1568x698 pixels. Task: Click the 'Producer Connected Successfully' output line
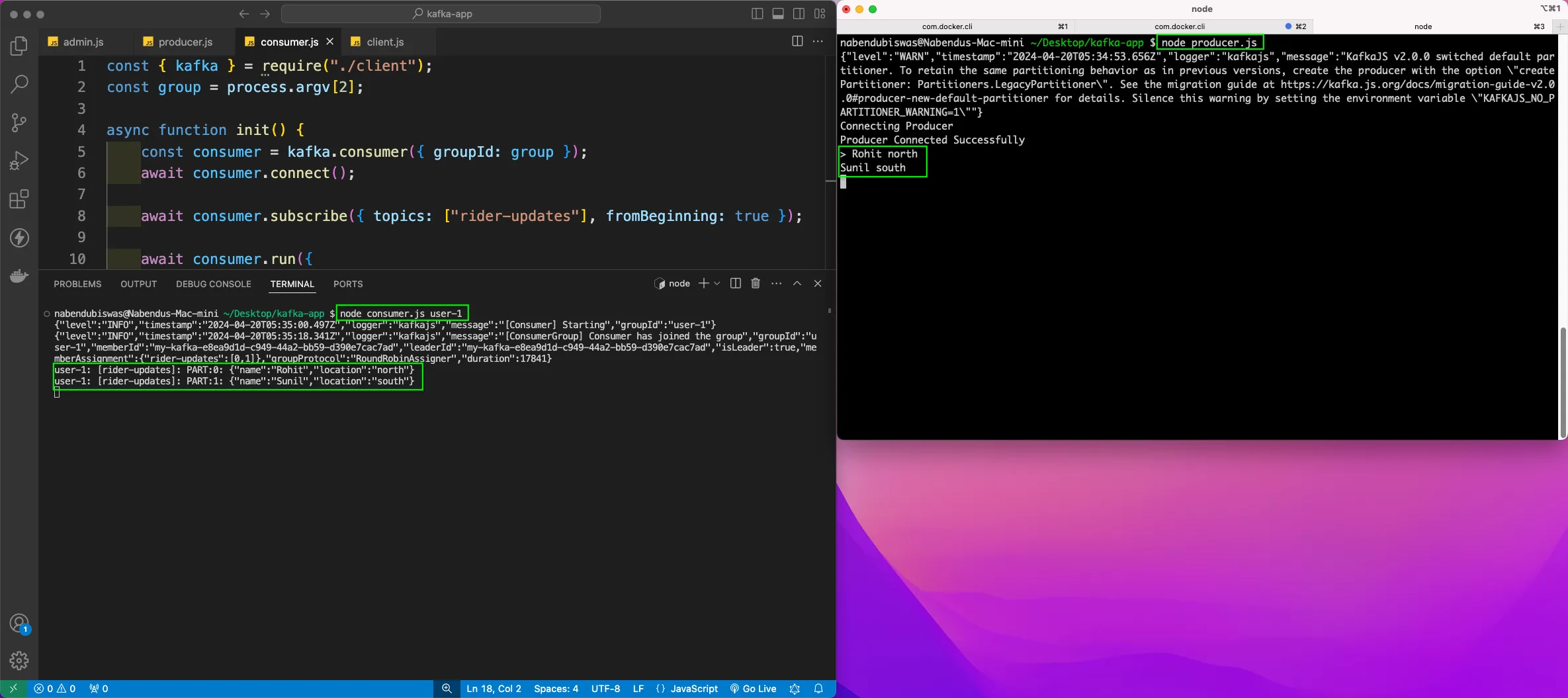pyautogui.click(x=932, y=140)
